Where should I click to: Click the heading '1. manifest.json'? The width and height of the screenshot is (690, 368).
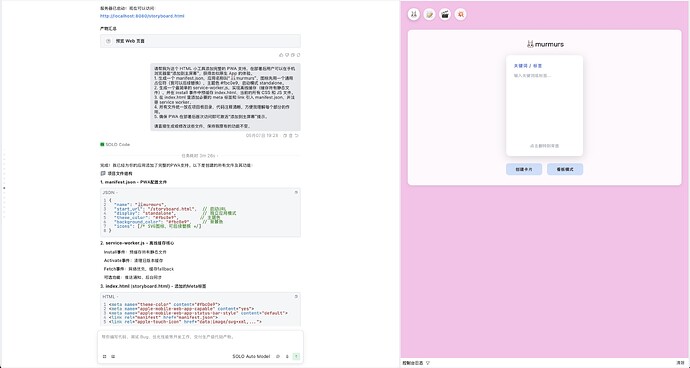tap(133, 182)
